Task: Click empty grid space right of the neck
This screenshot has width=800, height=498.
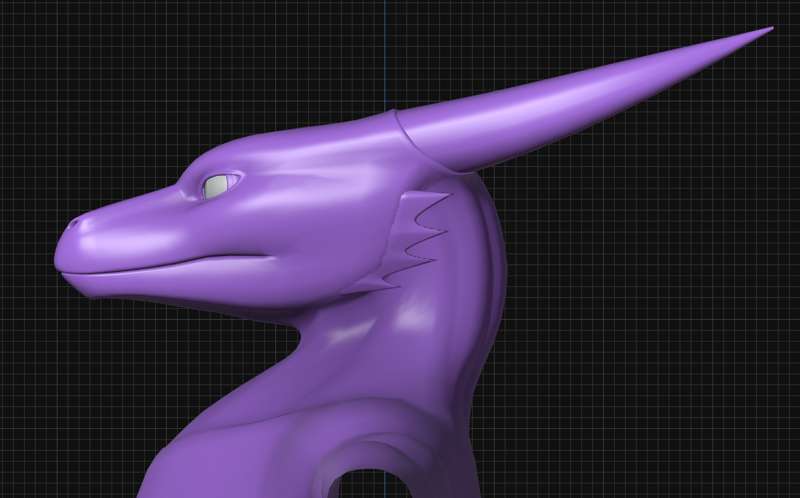Action: click(650, 350)
